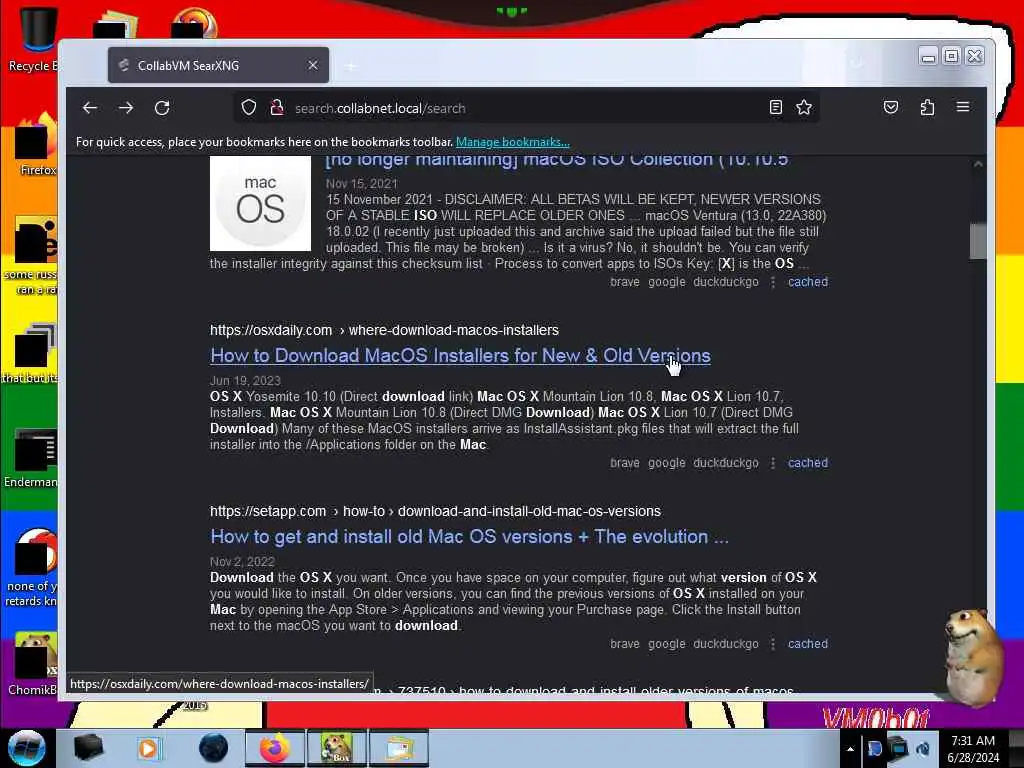Select the CollabVM SearXNG tab
The width and height of the screenshot is (1024, 768).
coord(218,65)
